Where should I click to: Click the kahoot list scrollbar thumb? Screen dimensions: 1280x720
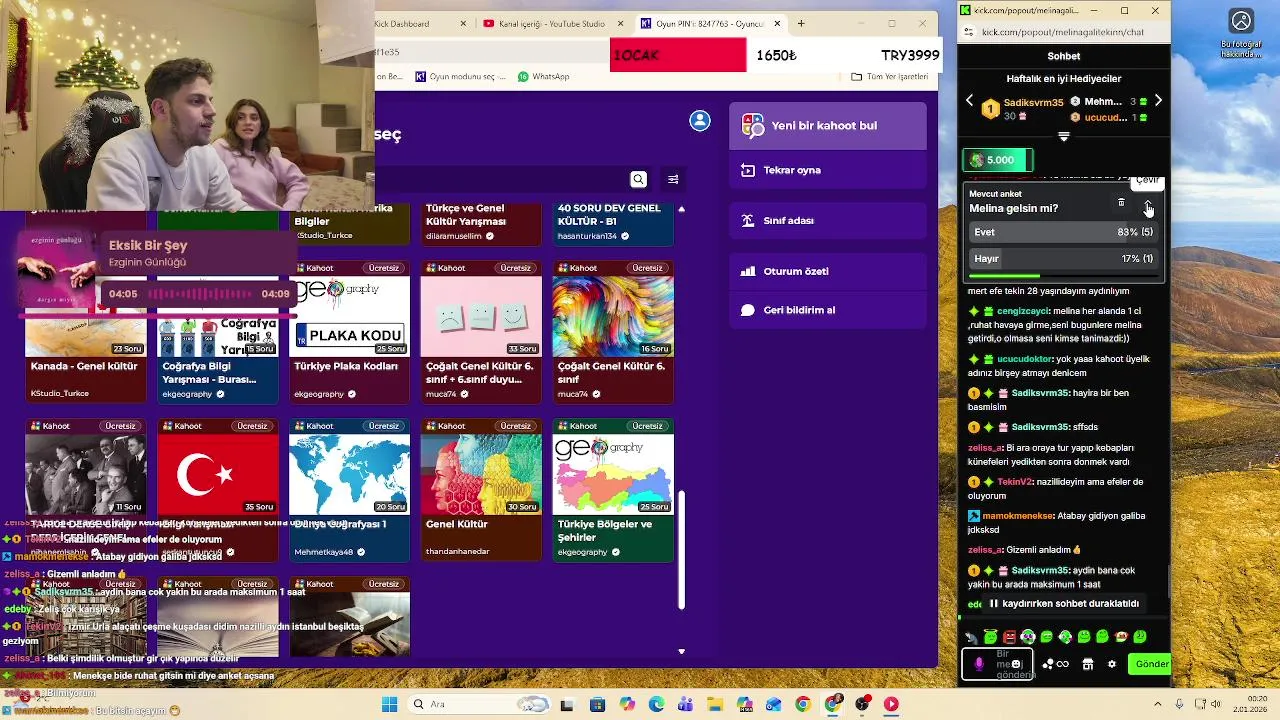[682, 550]
